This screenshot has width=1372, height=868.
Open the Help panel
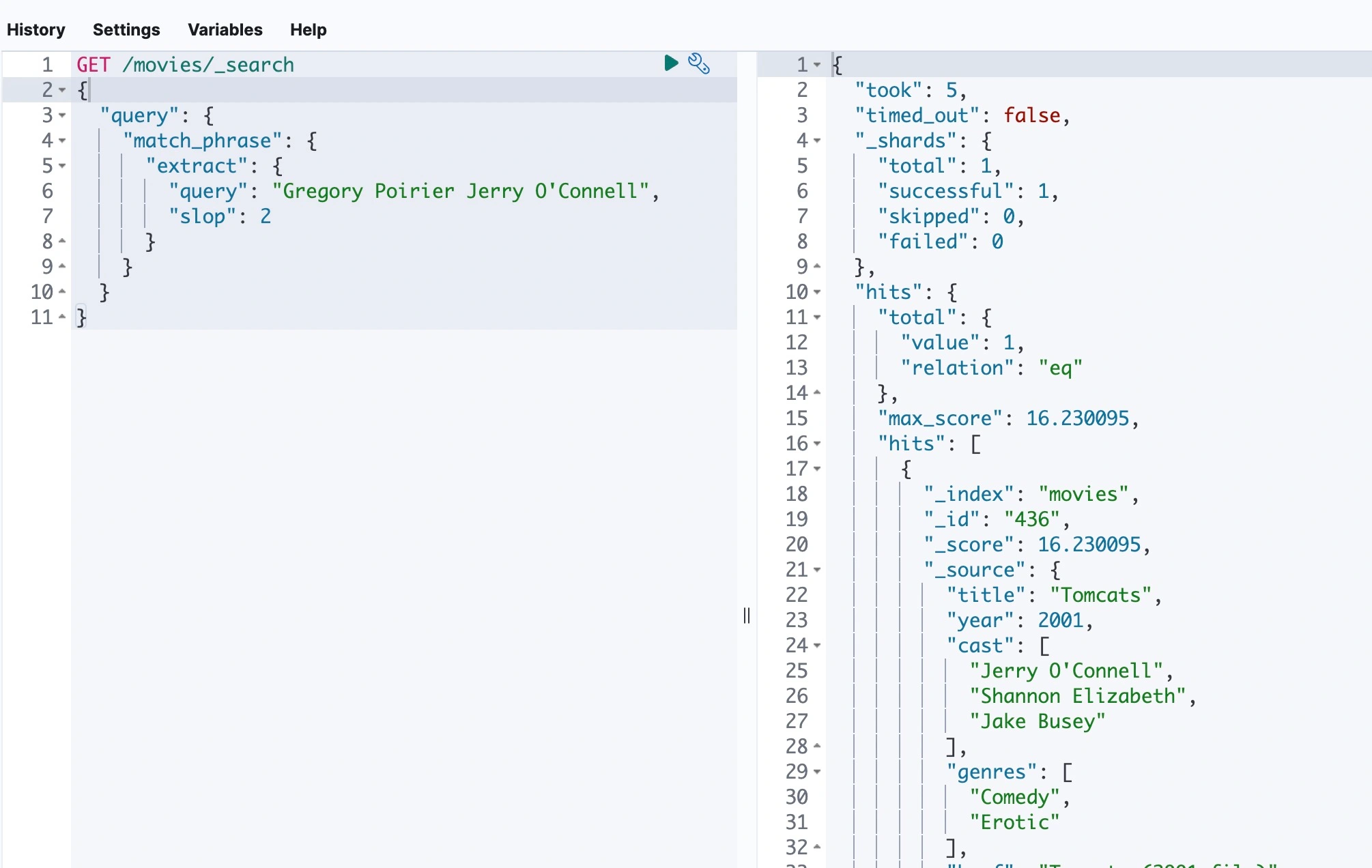(x=308, y=30)
